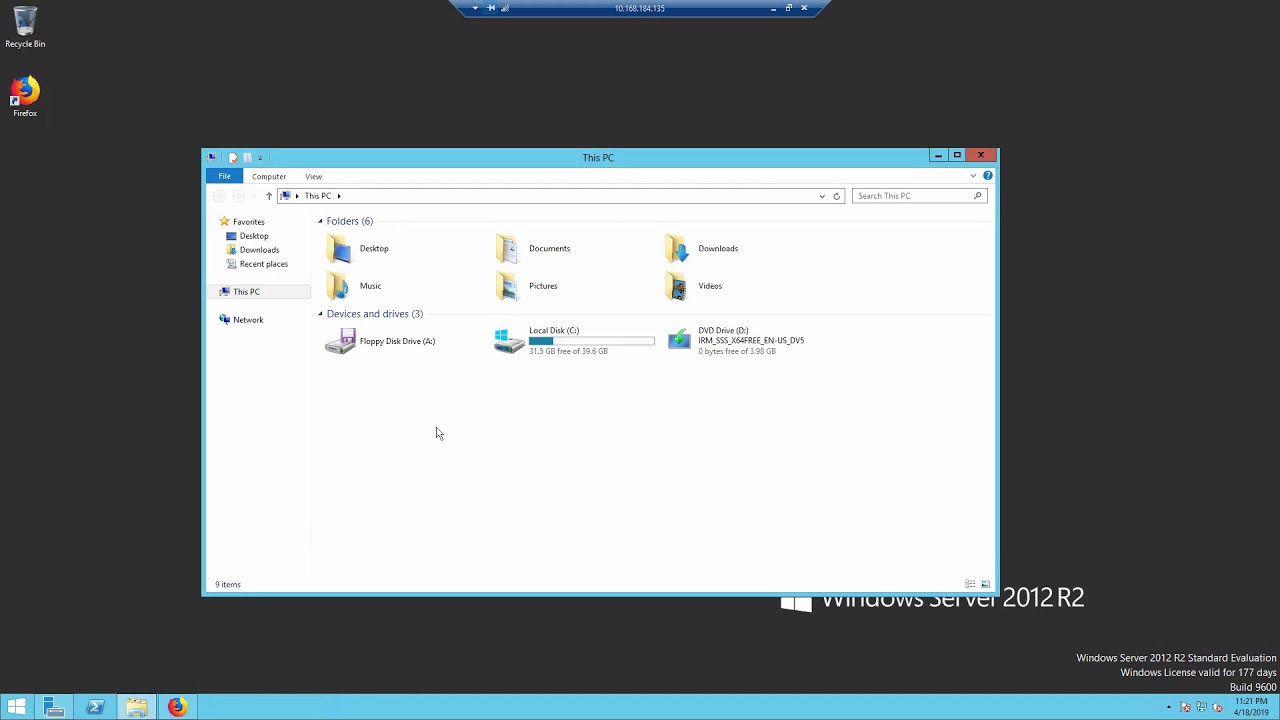
Task: Open the remote session bar dropdown arrow
Action: (475, 8)
